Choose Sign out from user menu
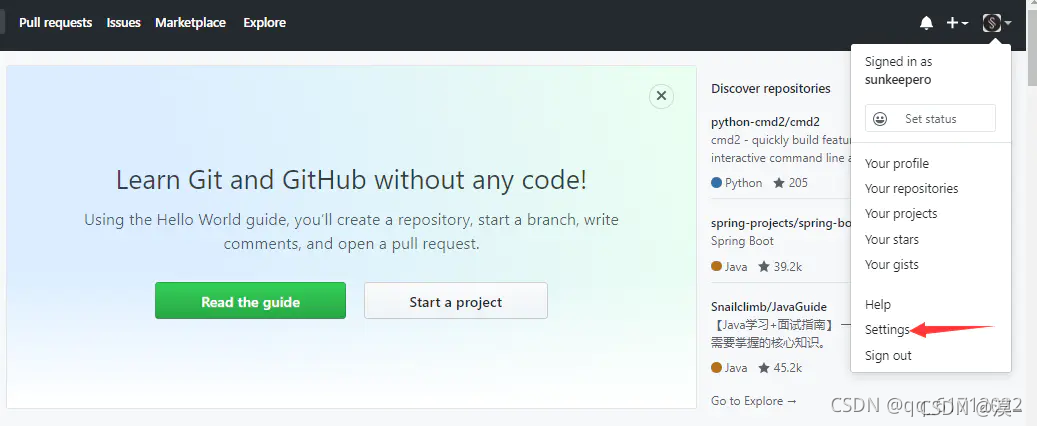1037x426 pixels. (x=888, y=355)
